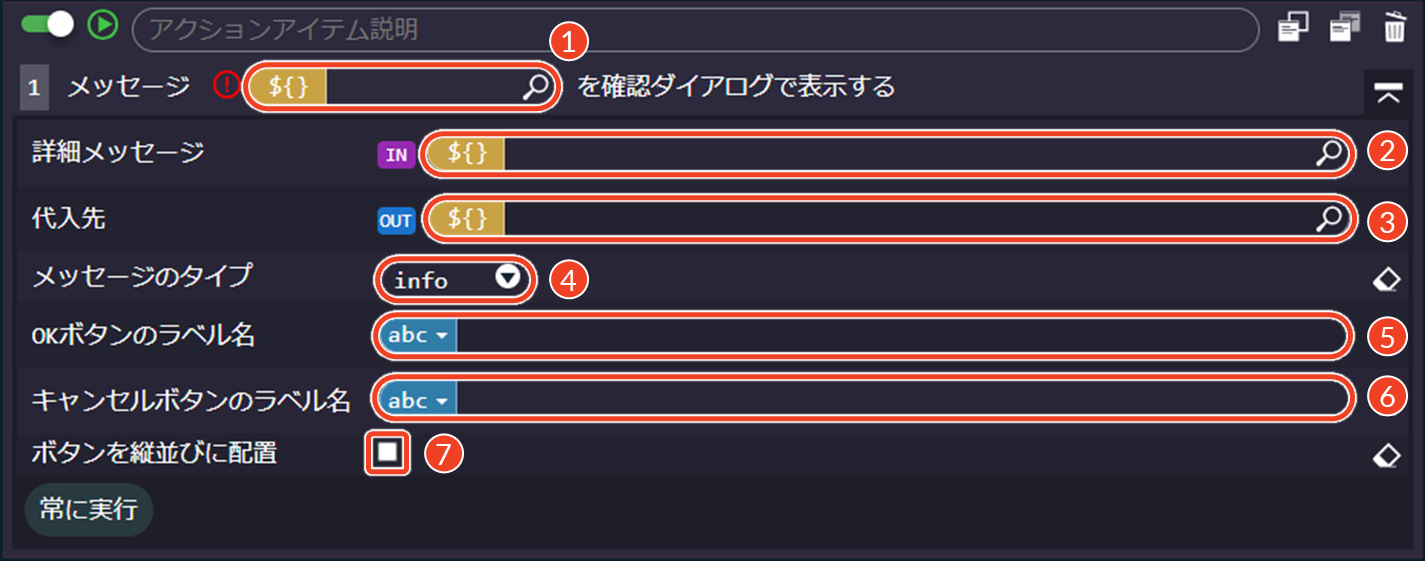Reset ボタンを縦並びに配置 with eraser icon
The width and height of the screenshot is (1425, 562).
coord(1386,456)
